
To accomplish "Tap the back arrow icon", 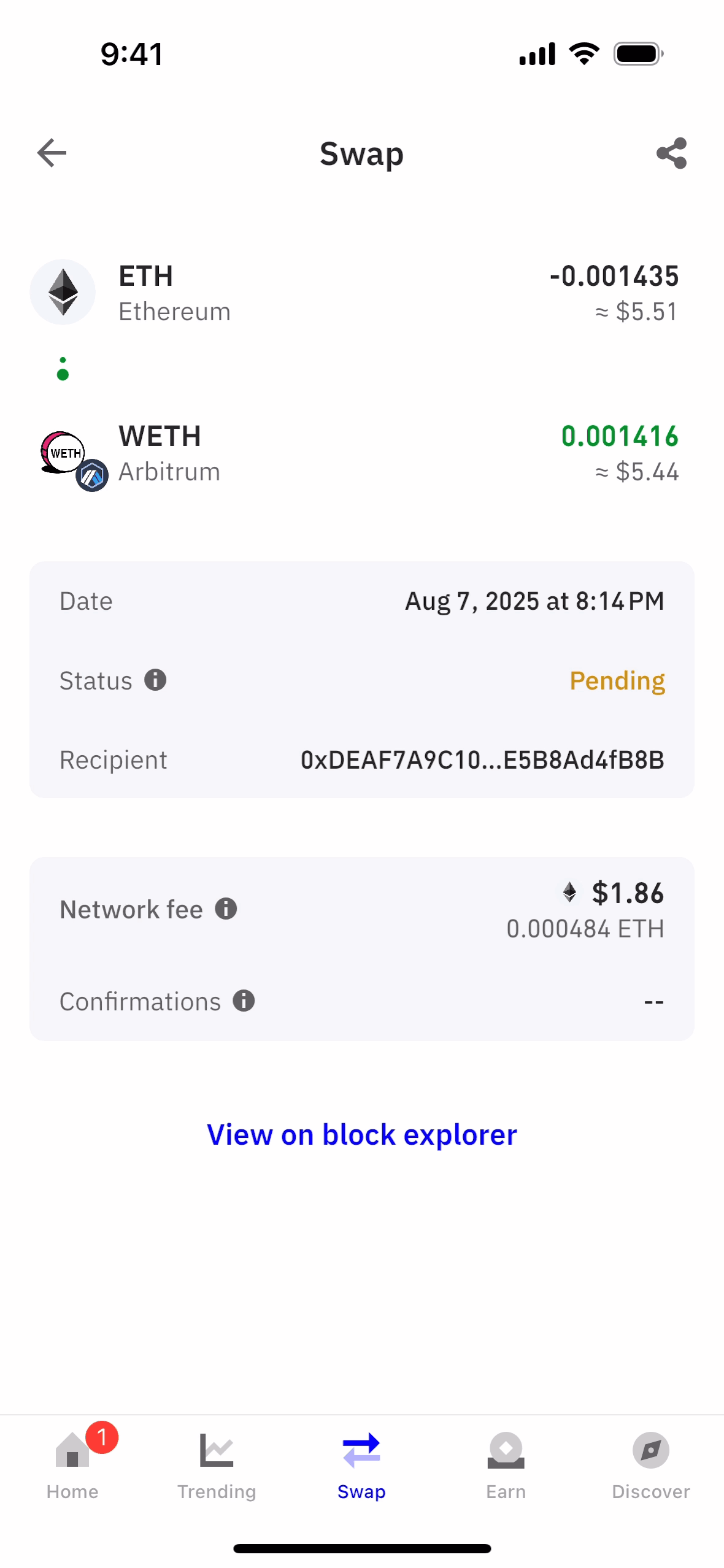I will [x=52, y=153].
